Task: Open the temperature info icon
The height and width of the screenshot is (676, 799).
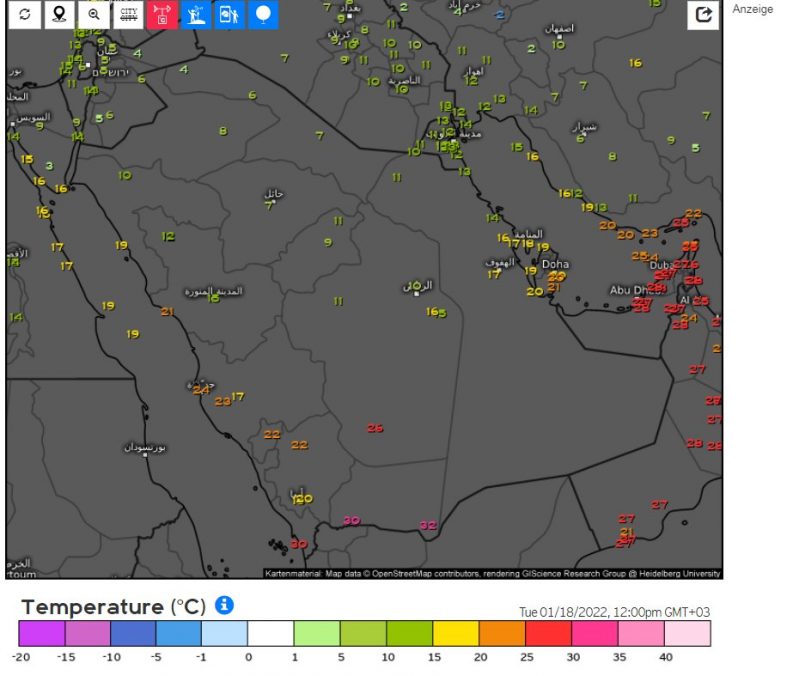Action: tap(224, 605)
